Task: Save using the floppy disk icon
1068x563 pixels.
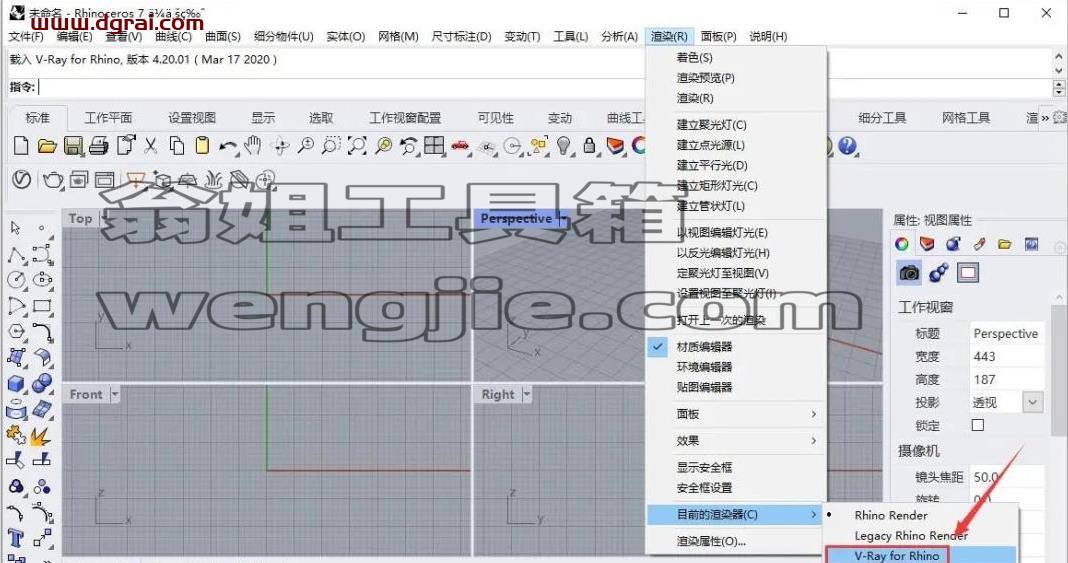Action: tap(73, 146)
